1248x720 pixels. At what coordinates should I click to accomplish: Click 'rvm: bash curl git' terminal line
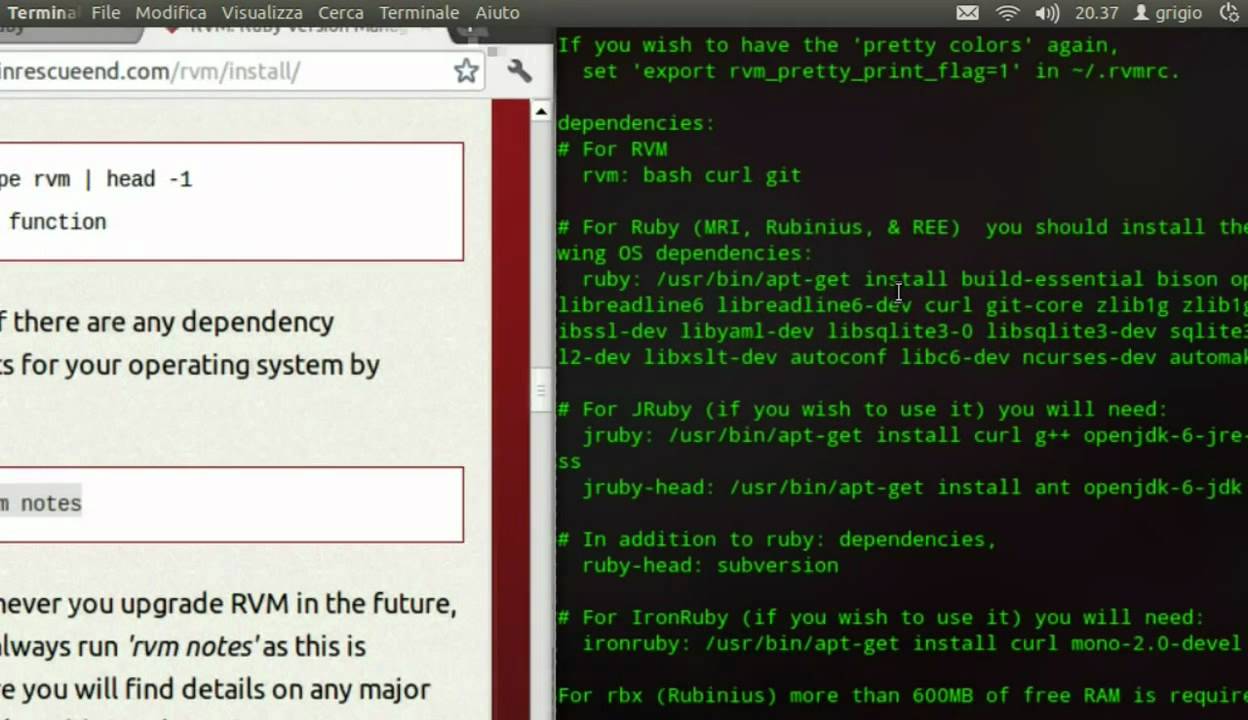692,175
